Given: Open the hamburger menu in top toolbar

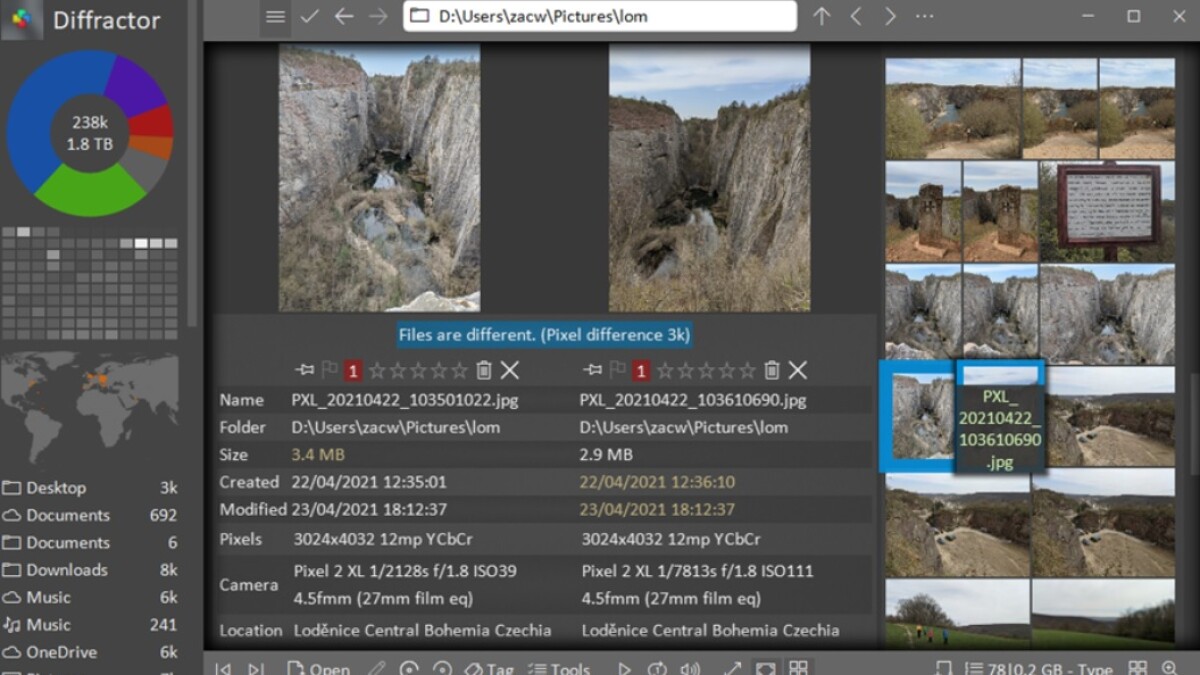Looking at the screenshot, I should point(275,17).
